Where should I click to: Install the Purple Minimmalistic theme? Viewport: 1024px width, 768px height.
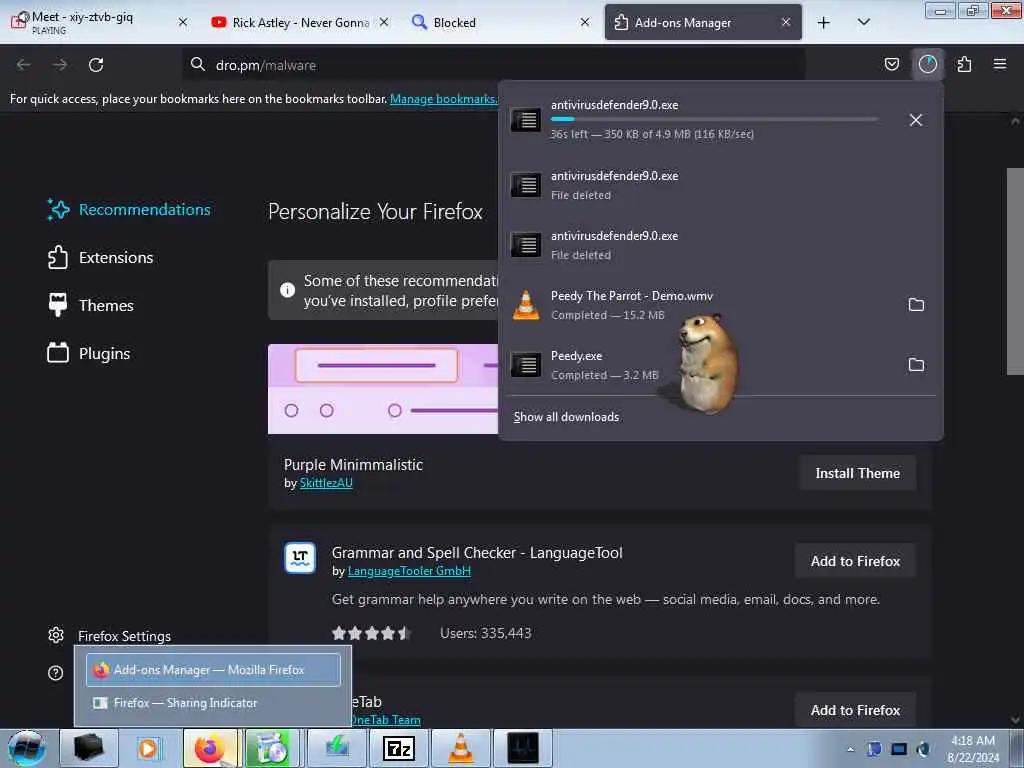click(857, 473)
